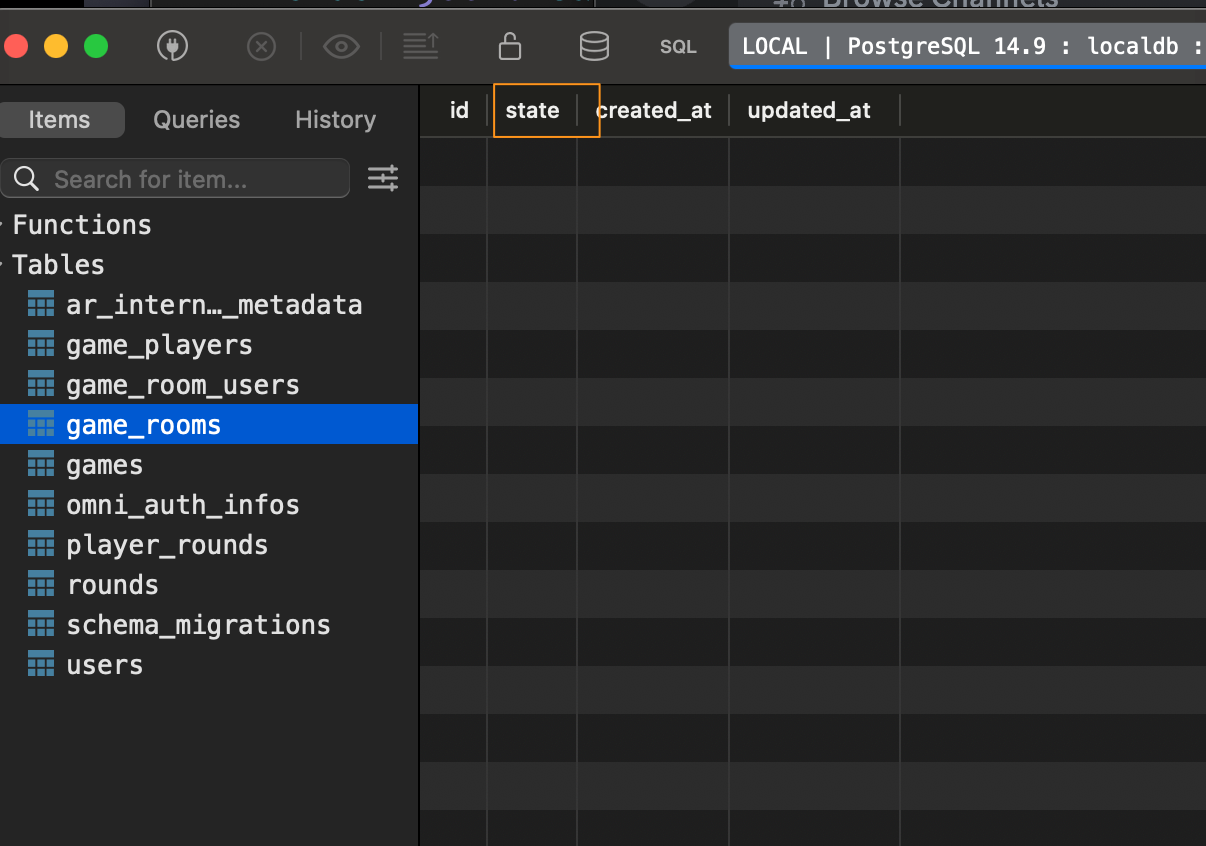Open the game_players table

point(159,345)
